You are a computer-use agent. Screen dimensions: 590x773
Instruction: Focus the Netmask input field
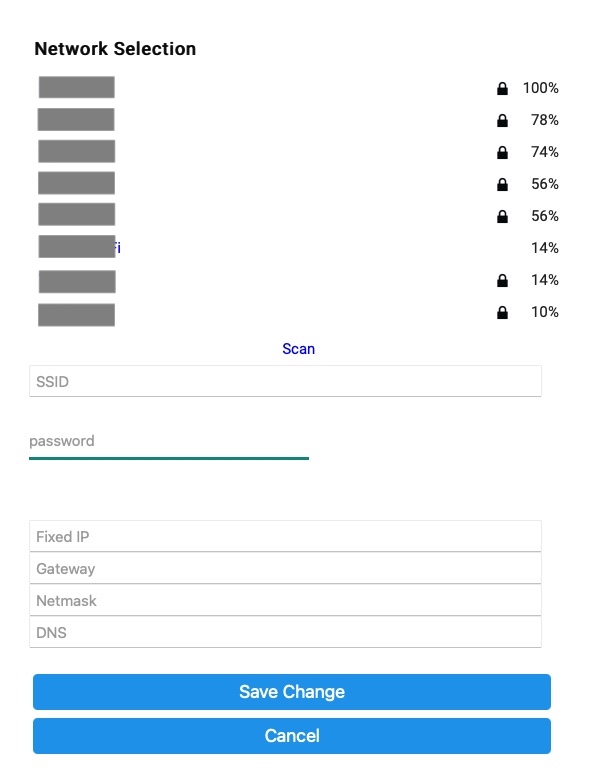pos(285,600)
